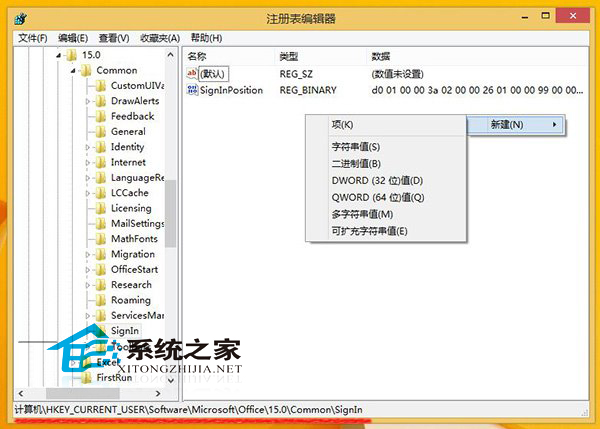The width and height of the screenshot is (600, 429).
Task: Click the General folder icon
Action: 100,132
